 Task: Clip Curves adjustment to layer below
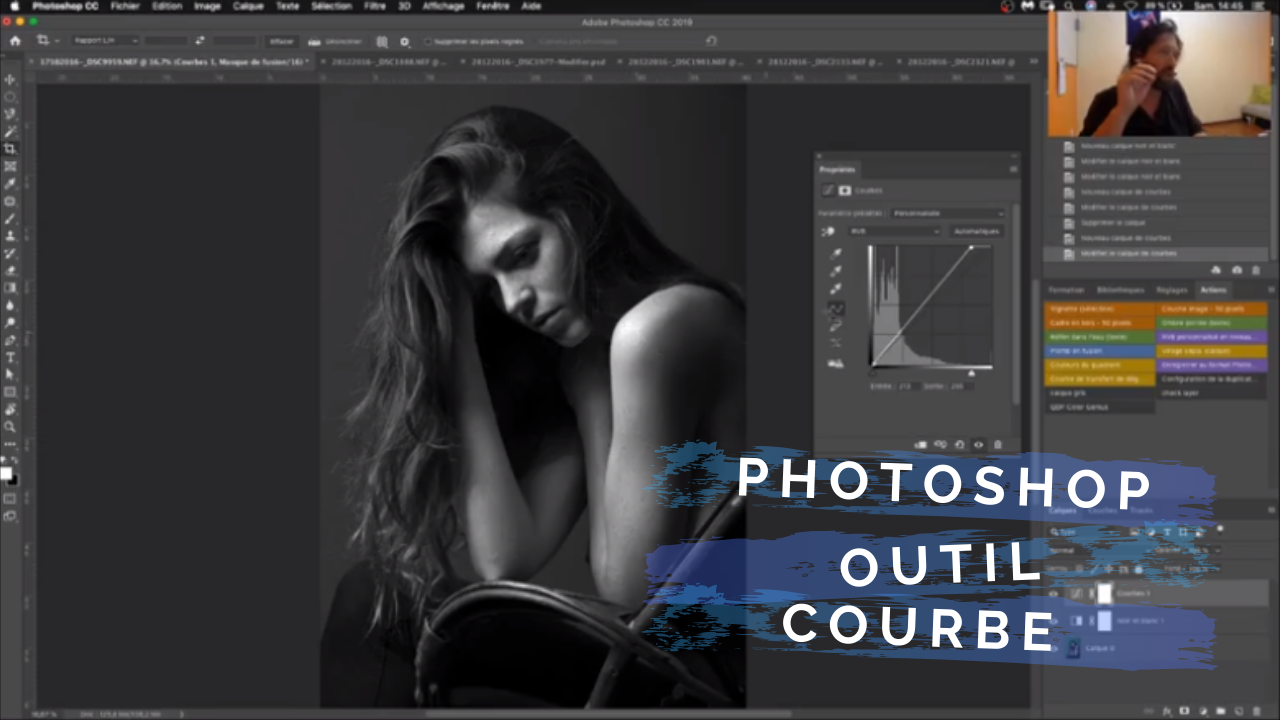coord(921,445)
